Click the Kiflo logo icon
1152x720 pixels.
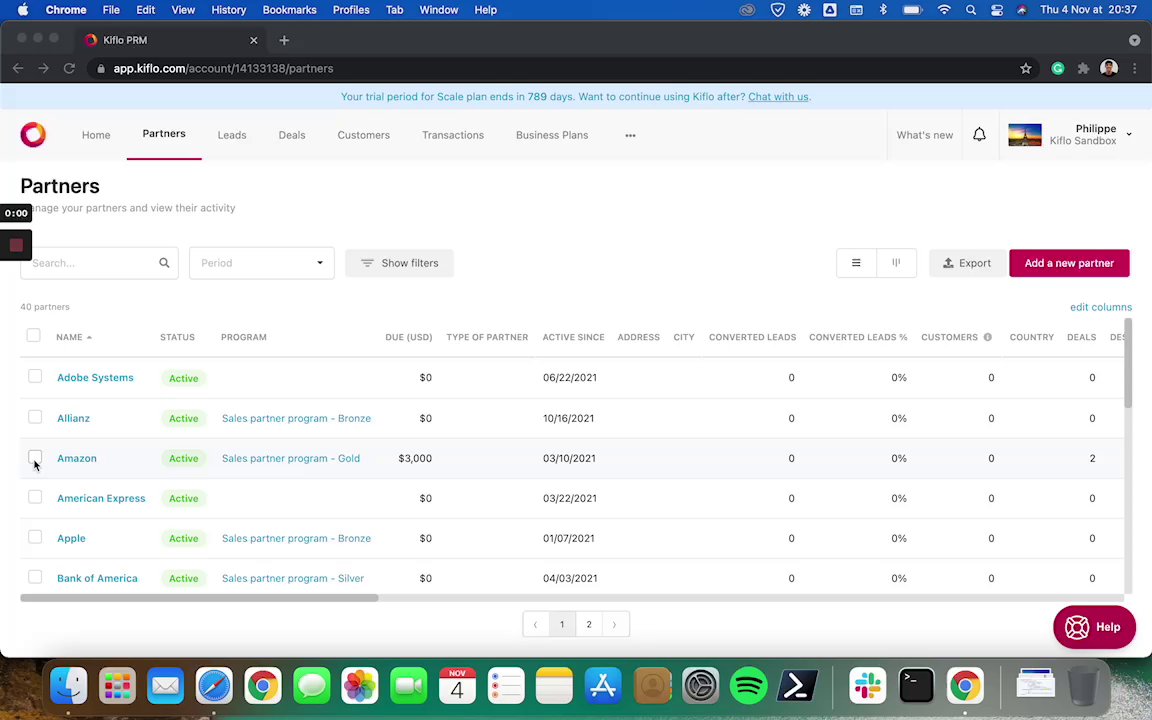tap(33, 135)
